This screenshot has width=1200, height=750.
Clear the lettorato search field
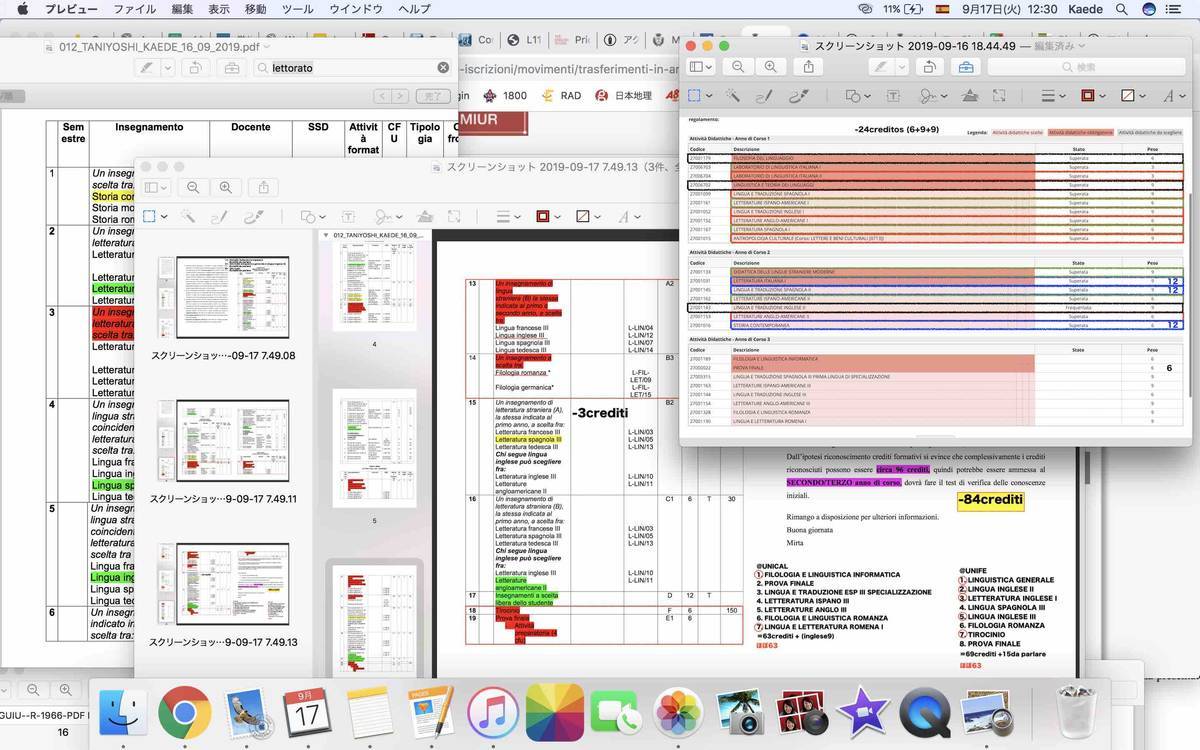click(443, 68)
